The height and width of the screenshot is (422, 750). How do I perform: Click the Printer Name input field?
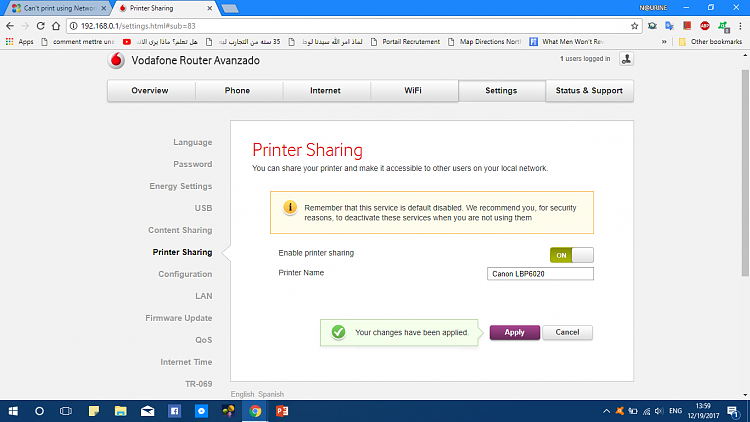click(540, 274)
